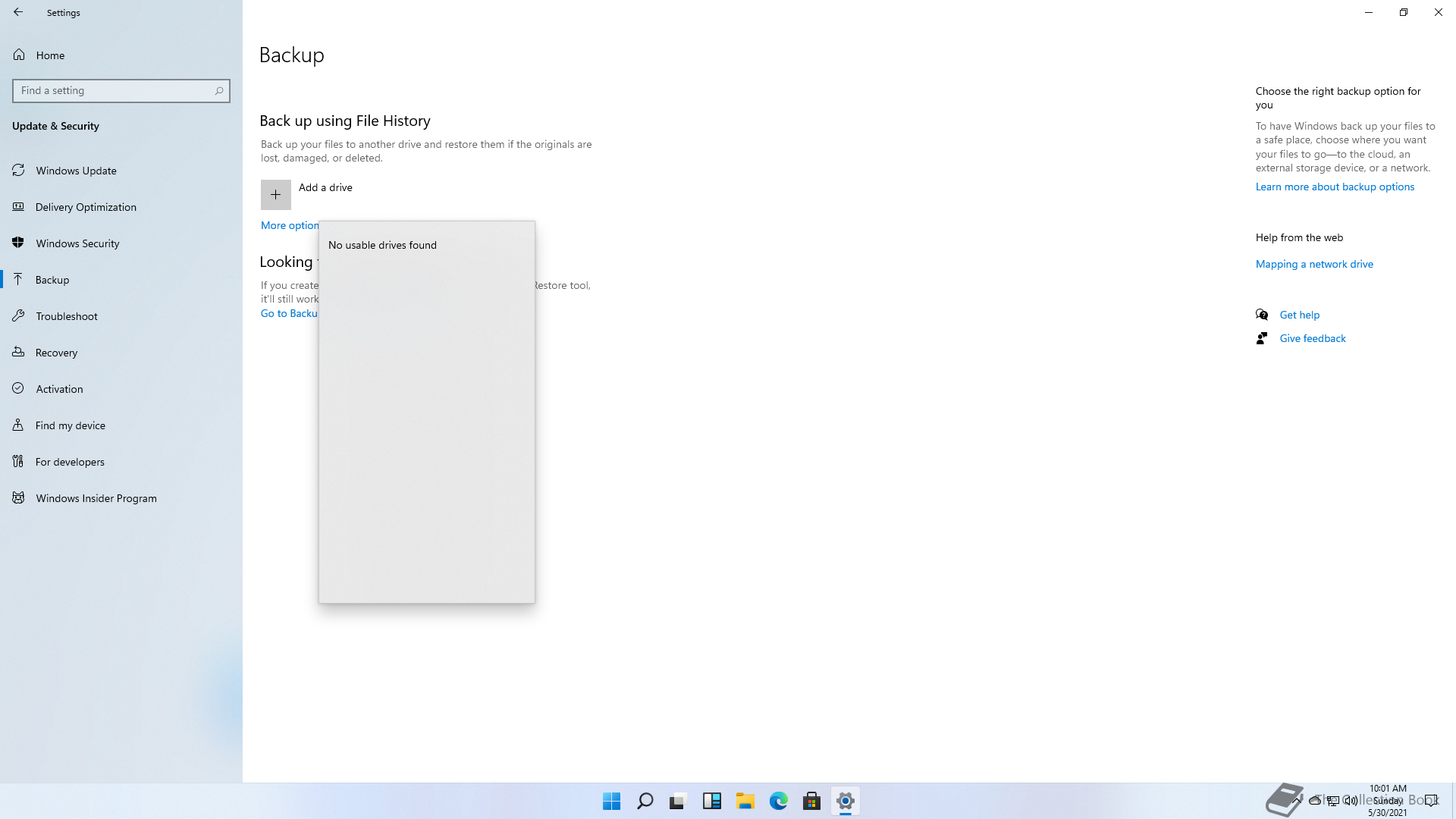1456x819 pixels.
Task: Close the Settings window
Action: pos(1439,12)
